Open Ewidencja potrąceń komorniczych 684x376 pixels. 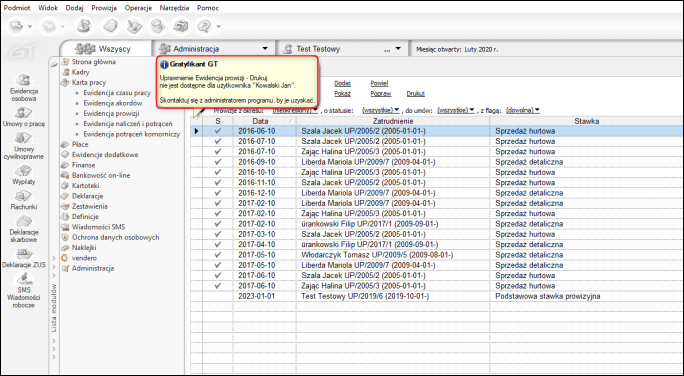[132, 134]
